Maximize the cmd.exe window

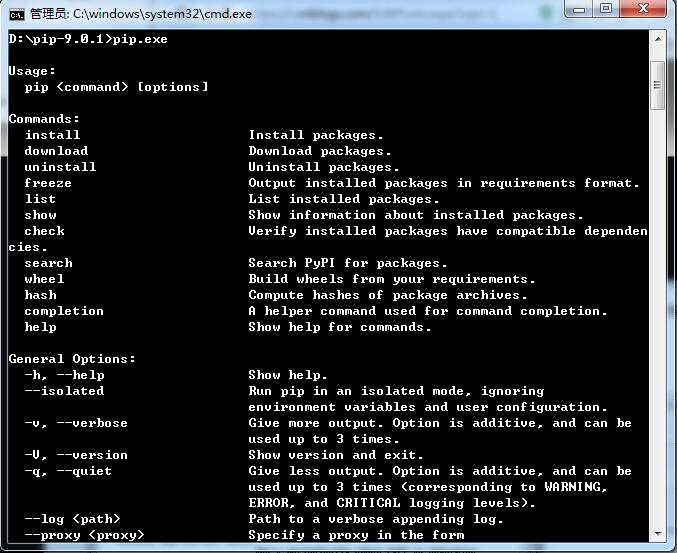click(606, 9)
